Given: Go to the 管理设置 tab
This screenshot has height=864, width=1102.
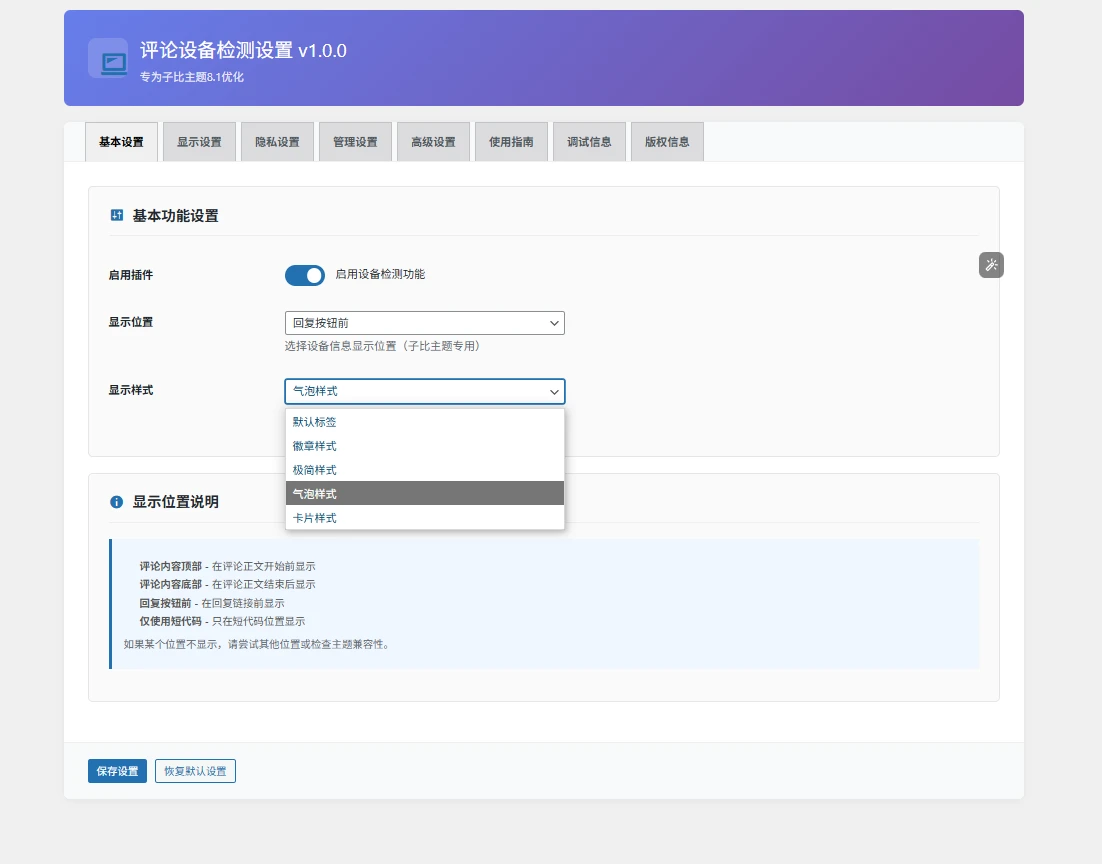Looking at the screenshot, I should coord(355,142).
